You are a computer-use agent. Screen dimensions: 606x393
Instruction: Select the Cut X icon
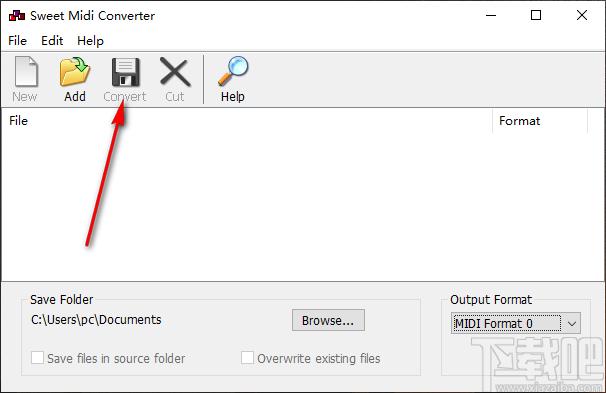pos(175,72)
